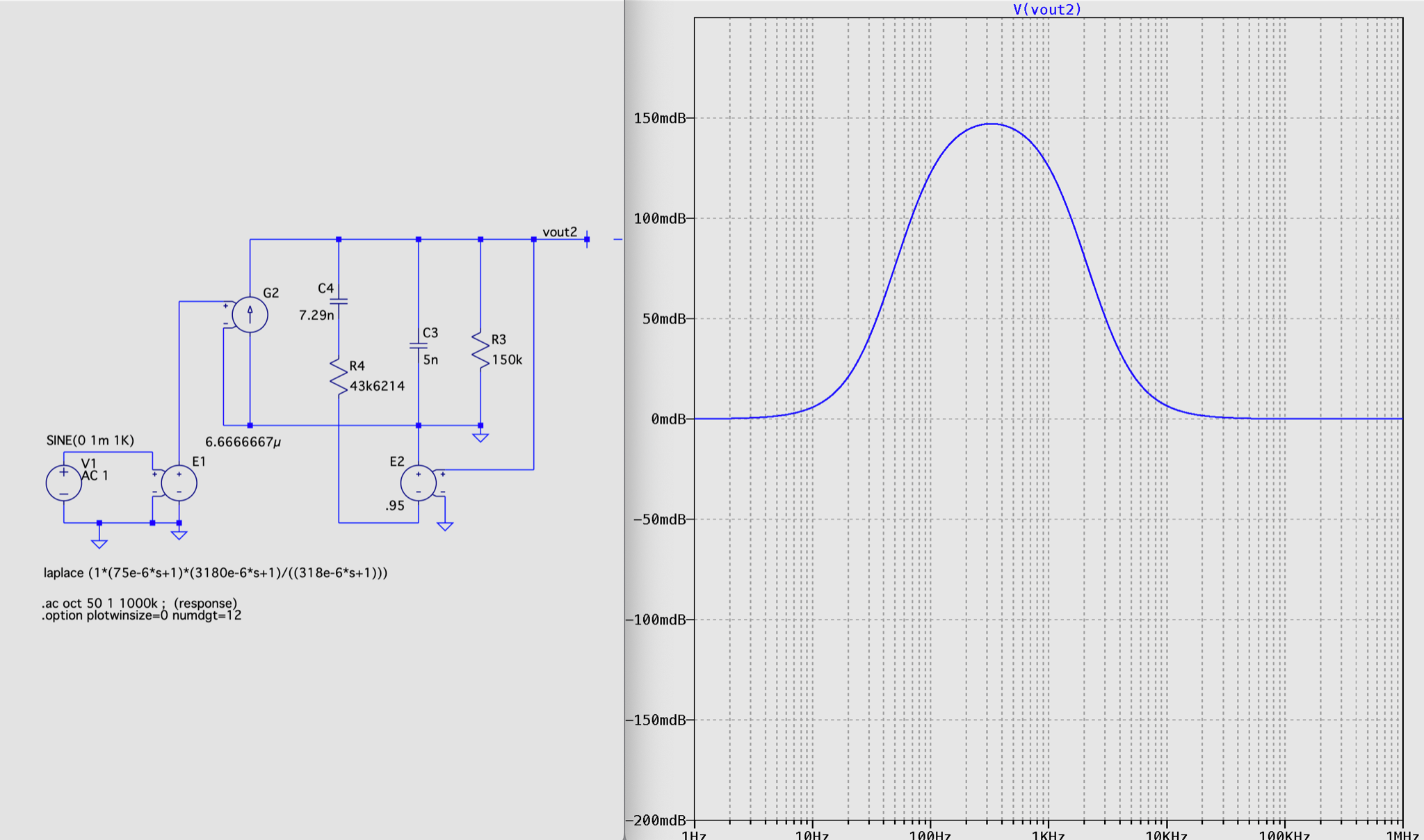The height and width of the screenshot is (840, 1424).
Task: Click the peak of the blue response curve
Action: click(x=991, y=124)
